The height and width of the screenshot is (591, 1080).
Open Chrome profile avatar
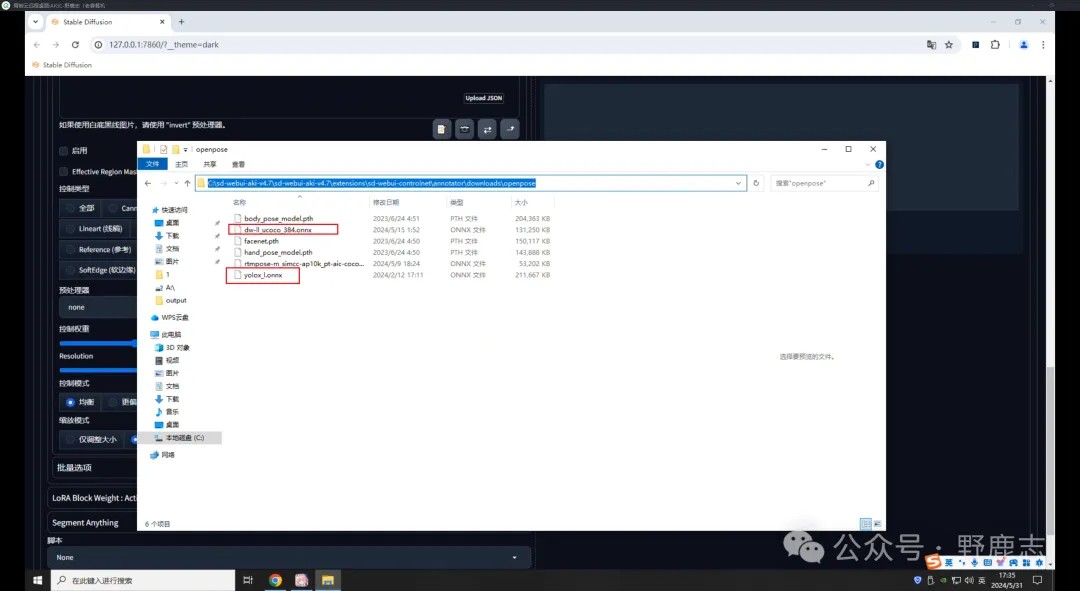point(1024,45)
